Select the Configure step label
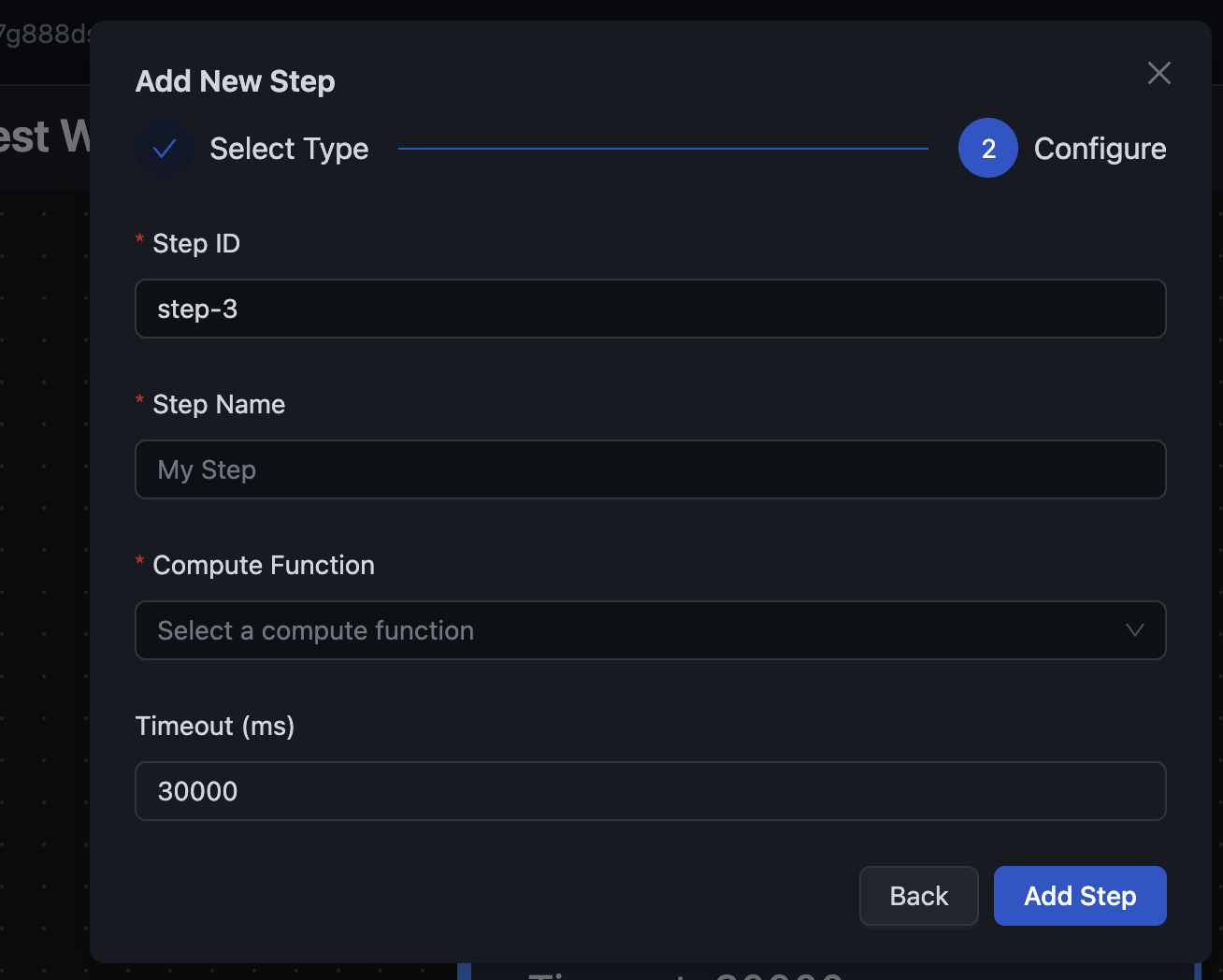1223x980 pixels. coord(1100,149)
